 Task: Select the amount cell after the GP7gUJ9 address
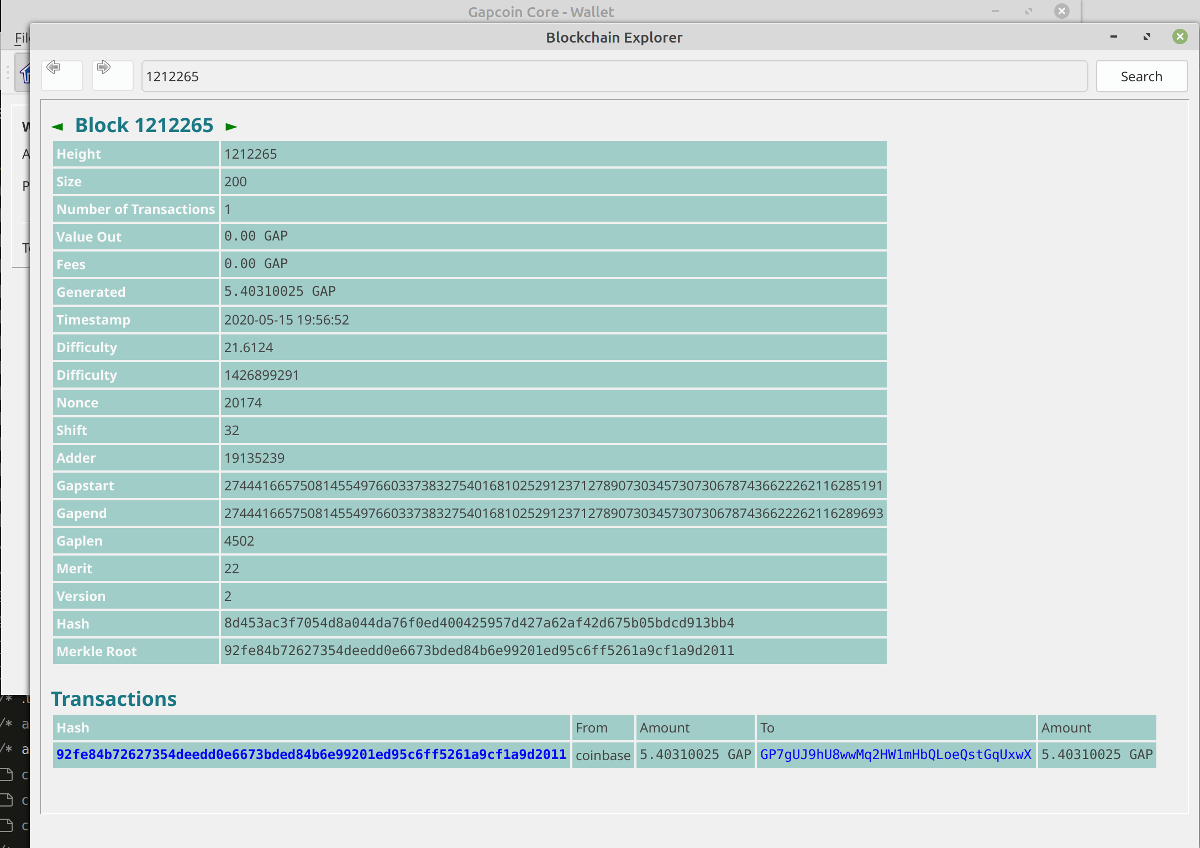tap(1097, 755)
